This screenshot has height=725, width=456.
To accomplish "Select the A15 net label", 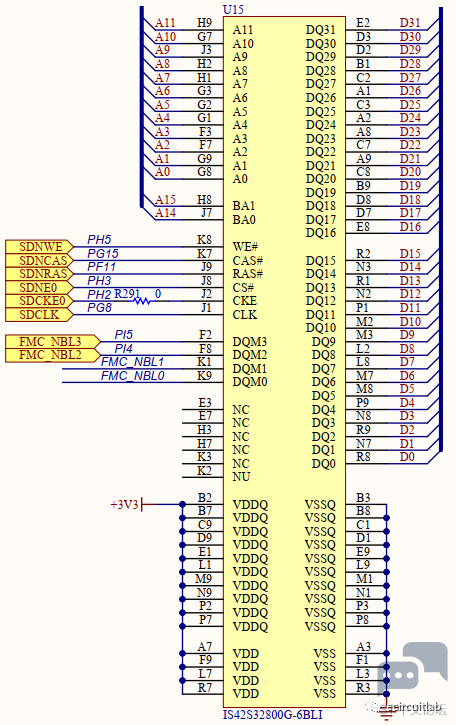I will pos(165,199).
